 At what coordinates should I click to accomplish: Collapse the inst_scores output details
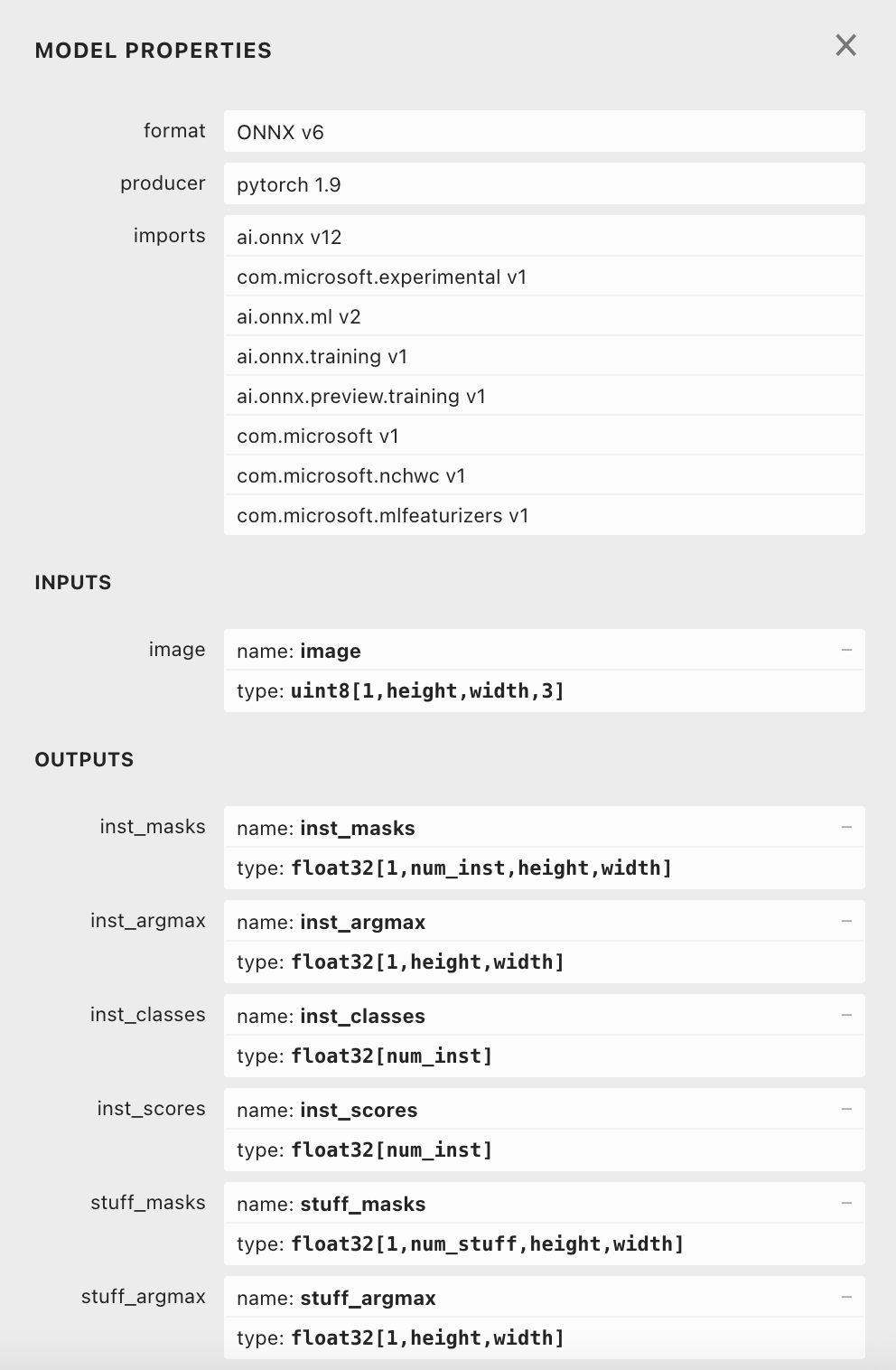[x=845, y=1109]
